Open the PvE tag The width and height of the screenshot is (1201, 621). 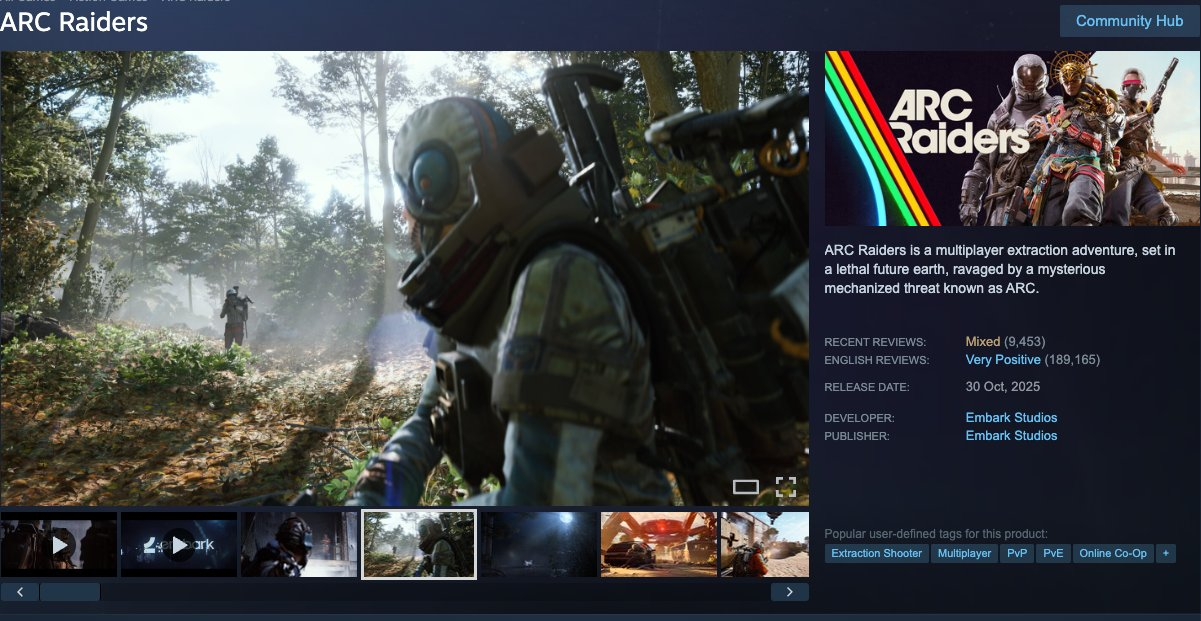tap(1053, 553)
